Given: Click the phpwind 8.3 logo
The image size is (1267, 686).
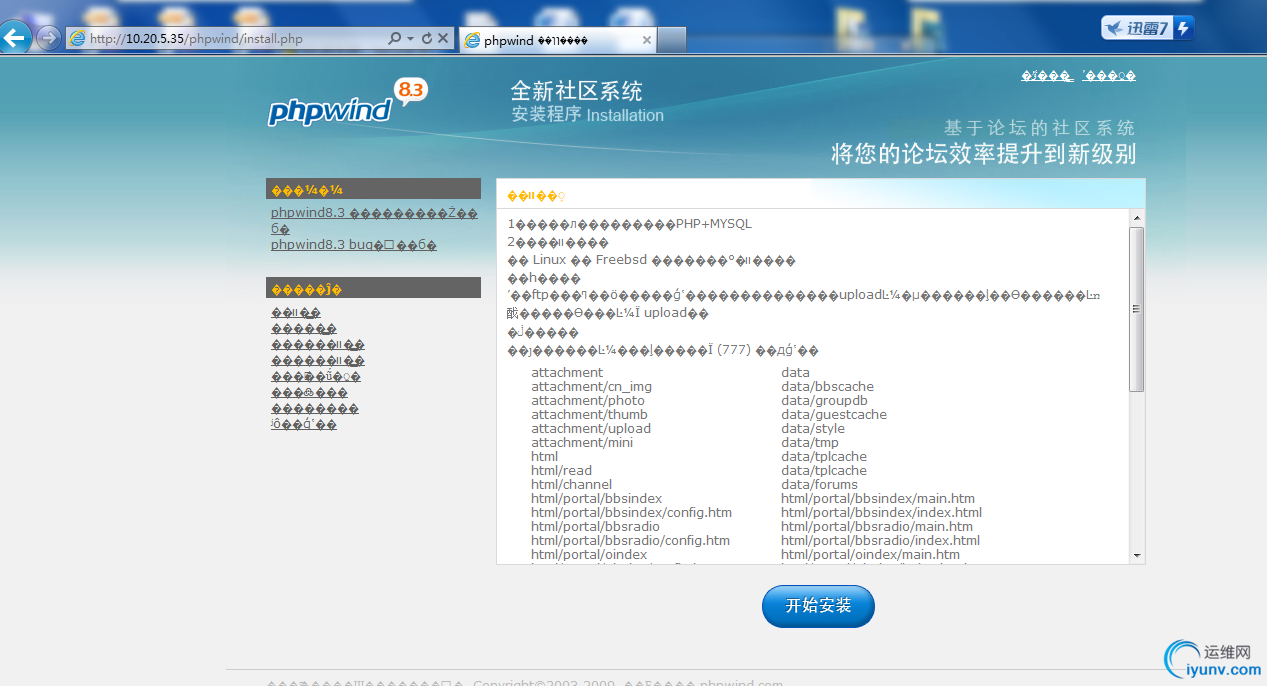Looking at the screenshot, I should (348, 103).
